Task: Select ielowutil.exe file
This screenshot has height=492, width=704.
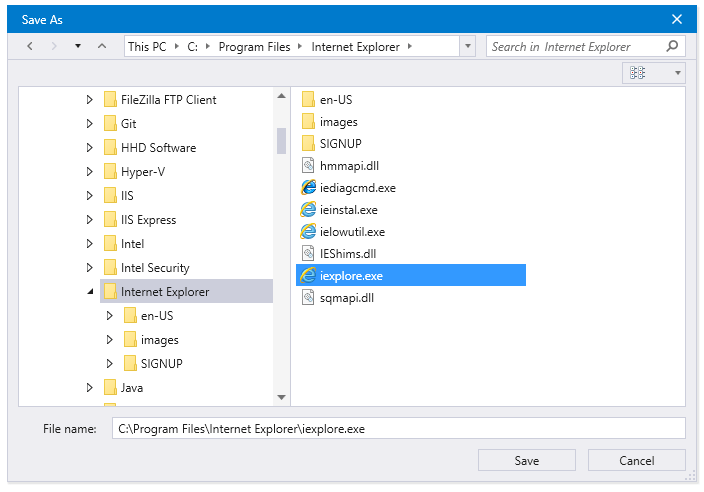Action: click(x=343, y=232)
